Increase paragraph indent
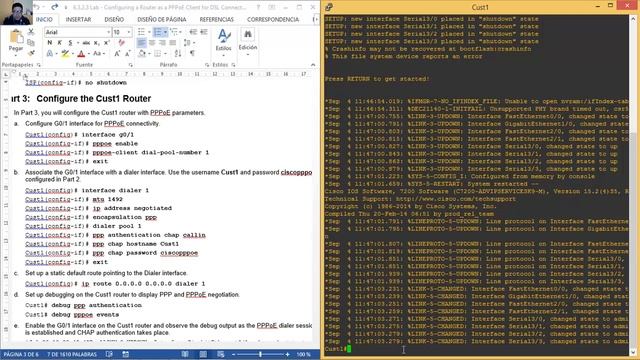The image size is (640, 360). (x=204, y=32)
